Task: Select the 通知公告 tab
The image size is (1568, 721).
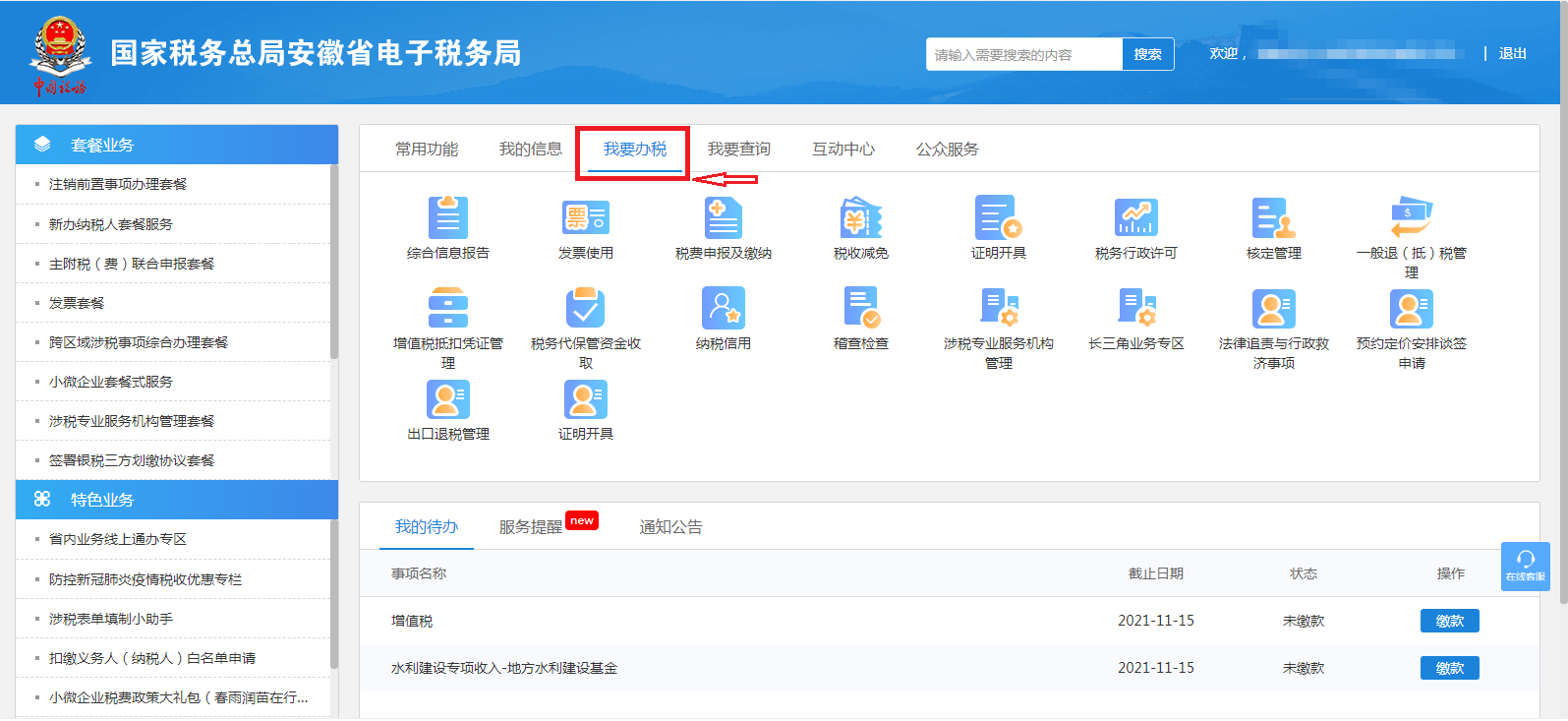Action: tap(671, 527)
